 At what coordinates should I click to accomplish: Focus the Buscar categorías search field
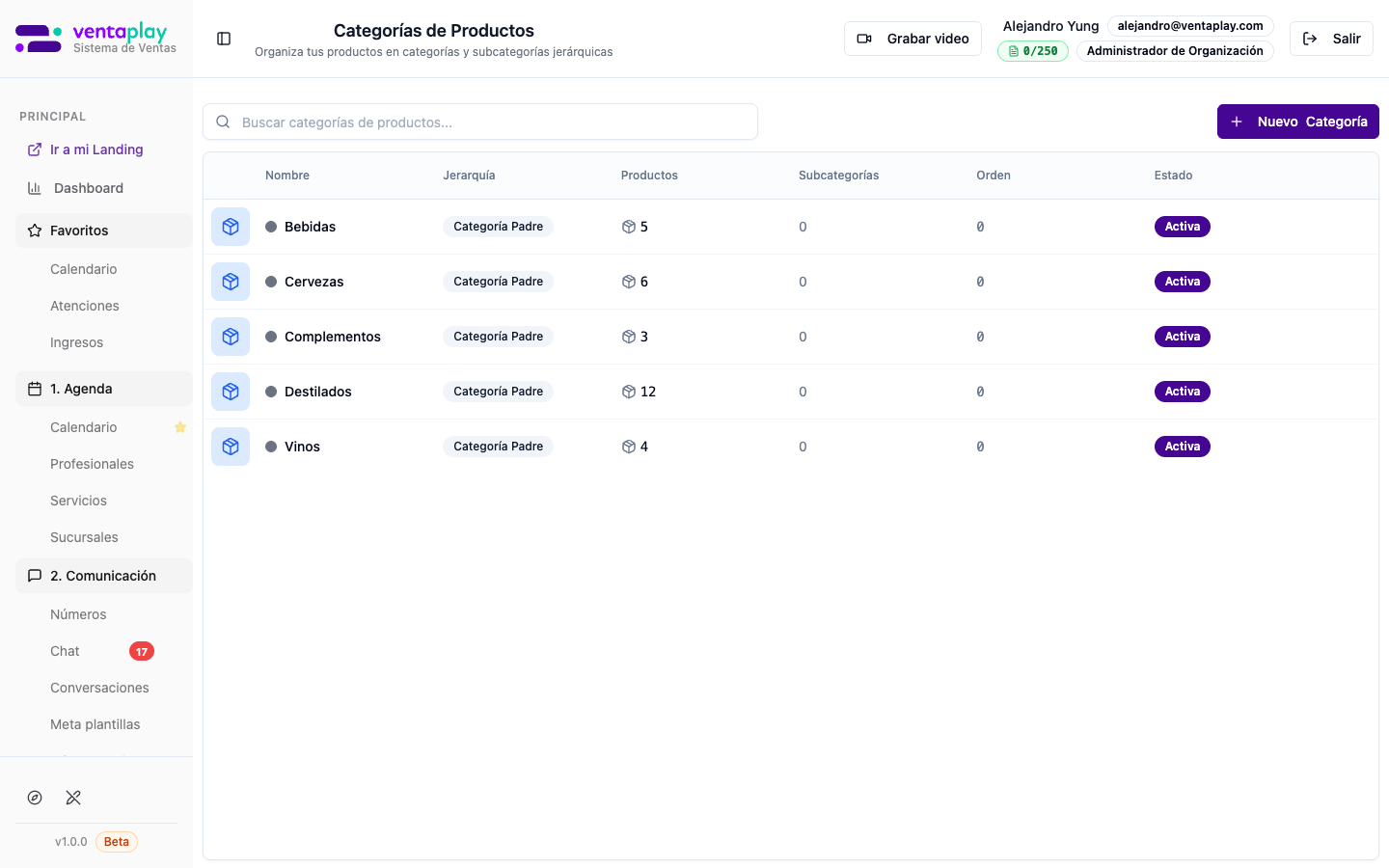[x=480, y=122]
